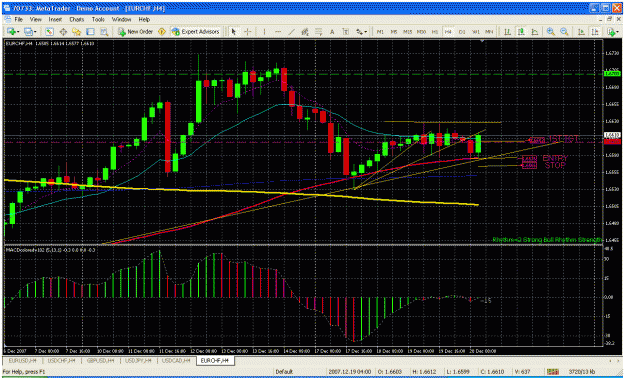Open the Charts menu
This screenshot has height=378, width=625.
77,19
